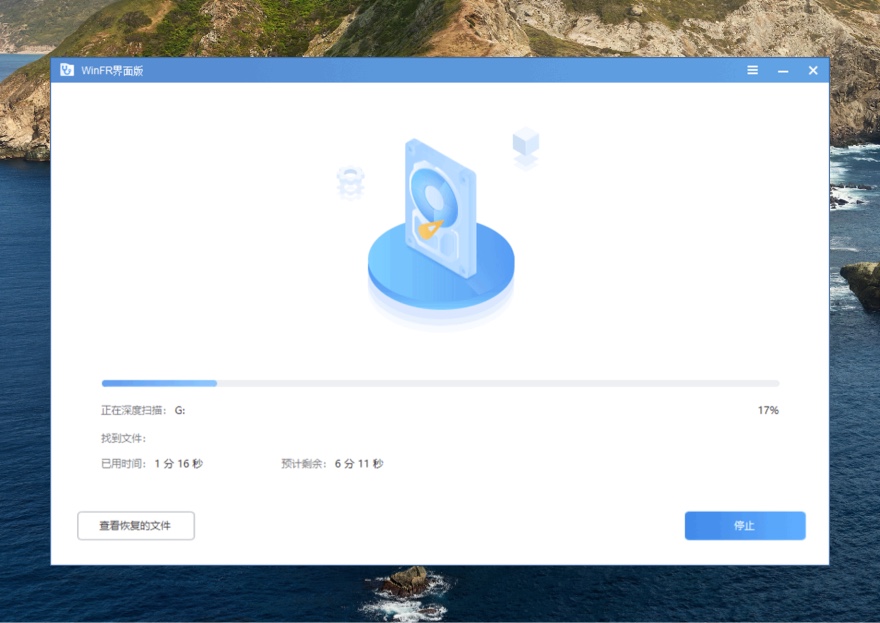
Task: Click the scan progress bar
Action: point(440,383)
